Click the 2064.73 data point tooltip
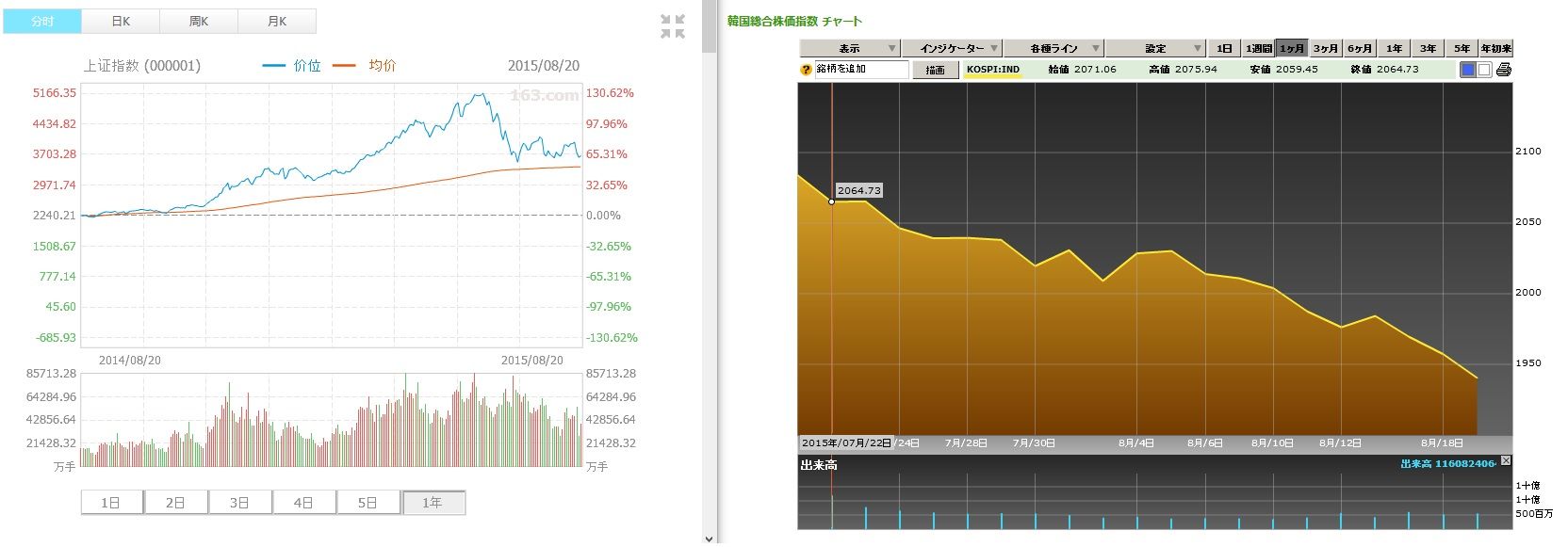 [859, 190]
